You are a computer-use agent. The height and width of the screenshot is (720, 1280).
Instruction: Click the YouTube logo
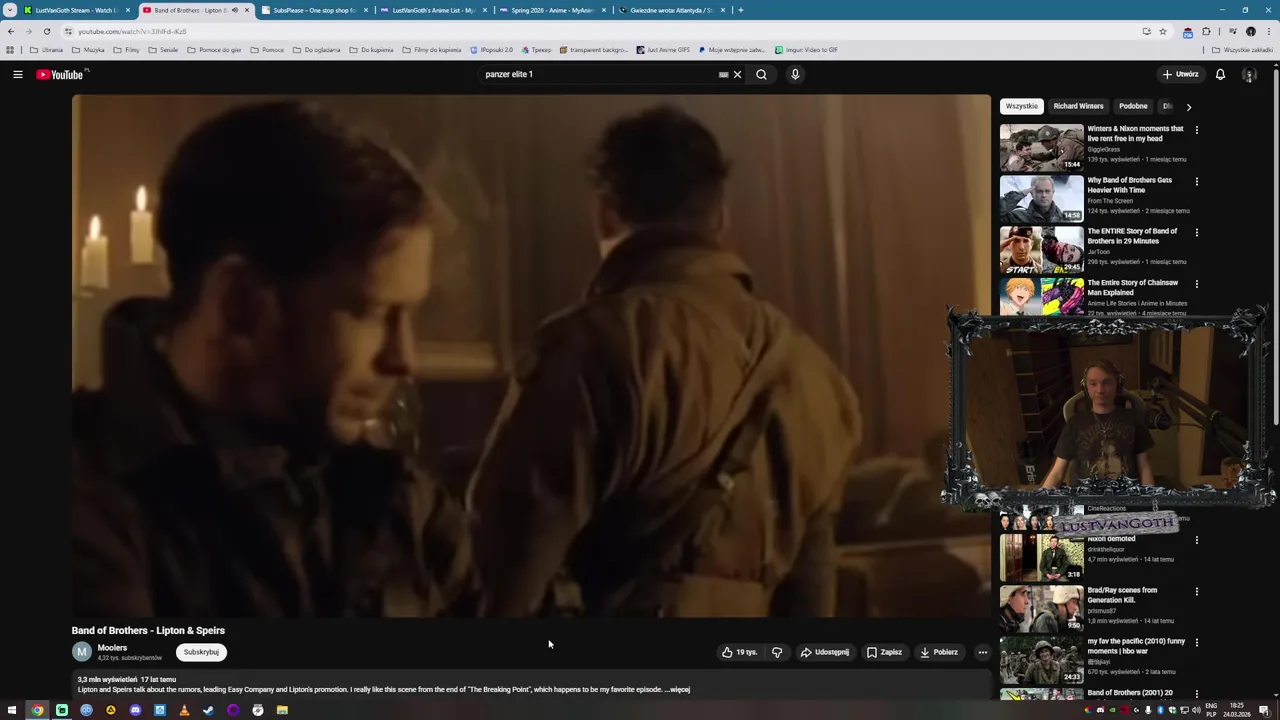pyautogui.click(x=62, y=75)
